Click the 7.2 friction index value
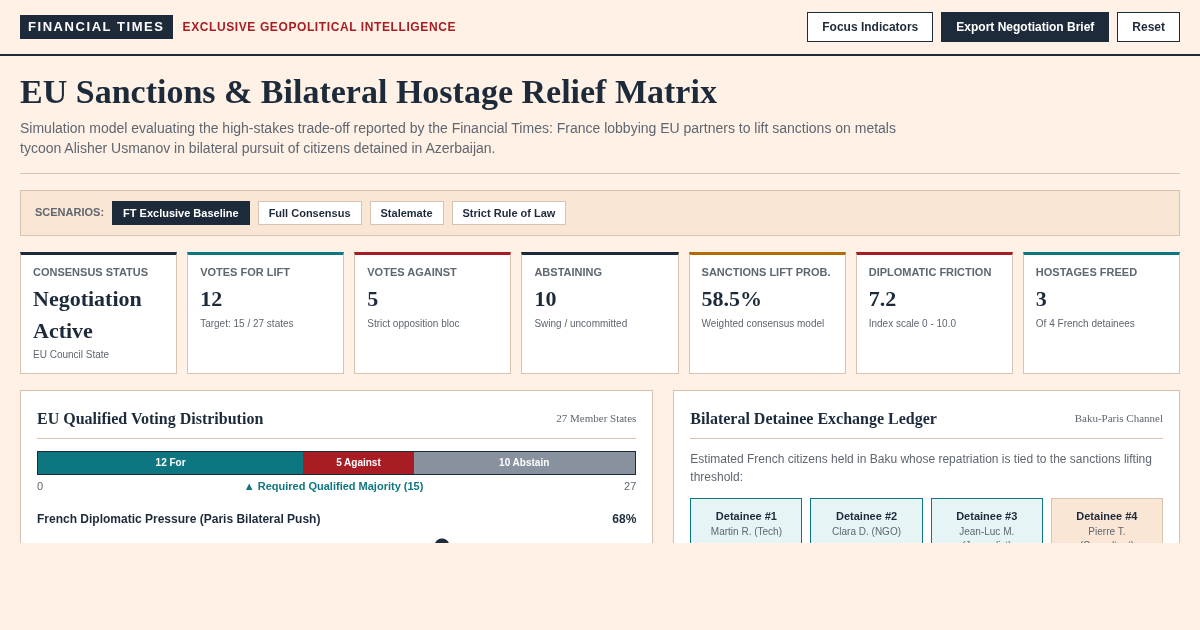The width and height of the screenshot is (1200, 630). [882, 299]
